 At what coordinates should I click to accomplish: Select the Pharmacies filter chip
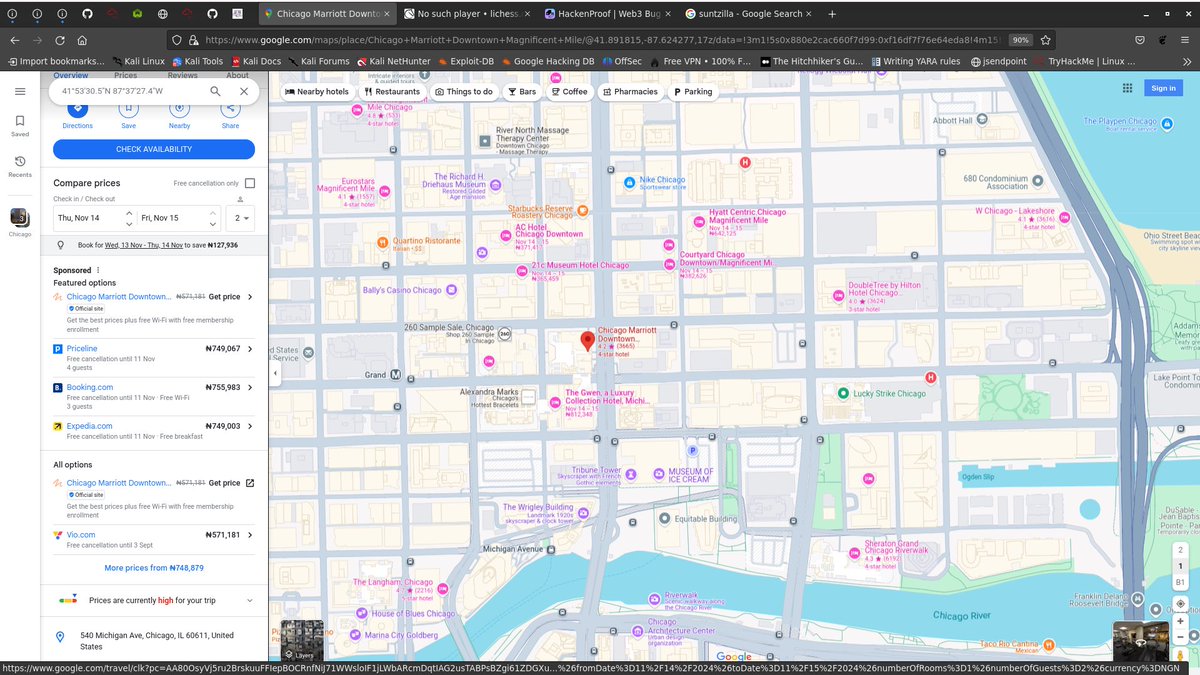tap(630, 91)
